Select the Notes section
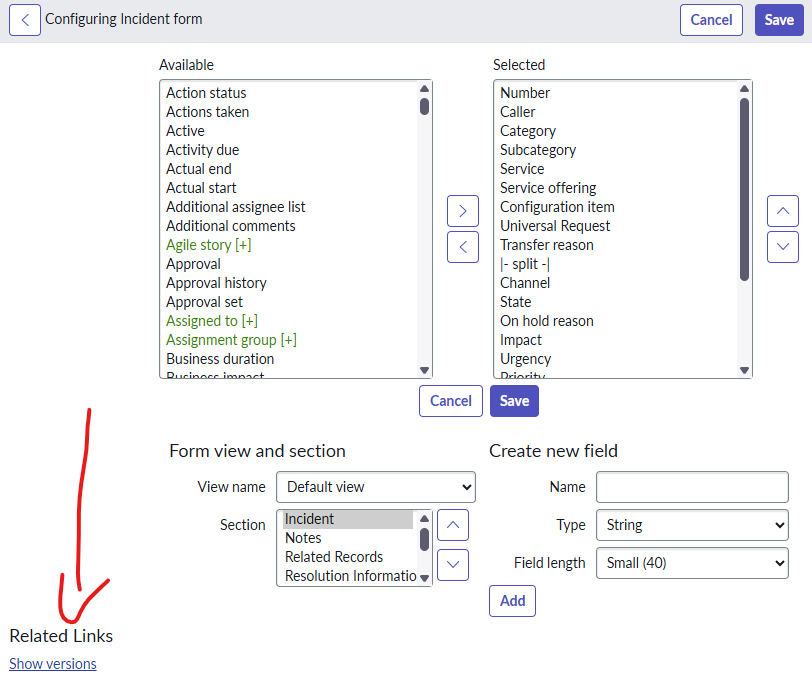 [304, 538]
